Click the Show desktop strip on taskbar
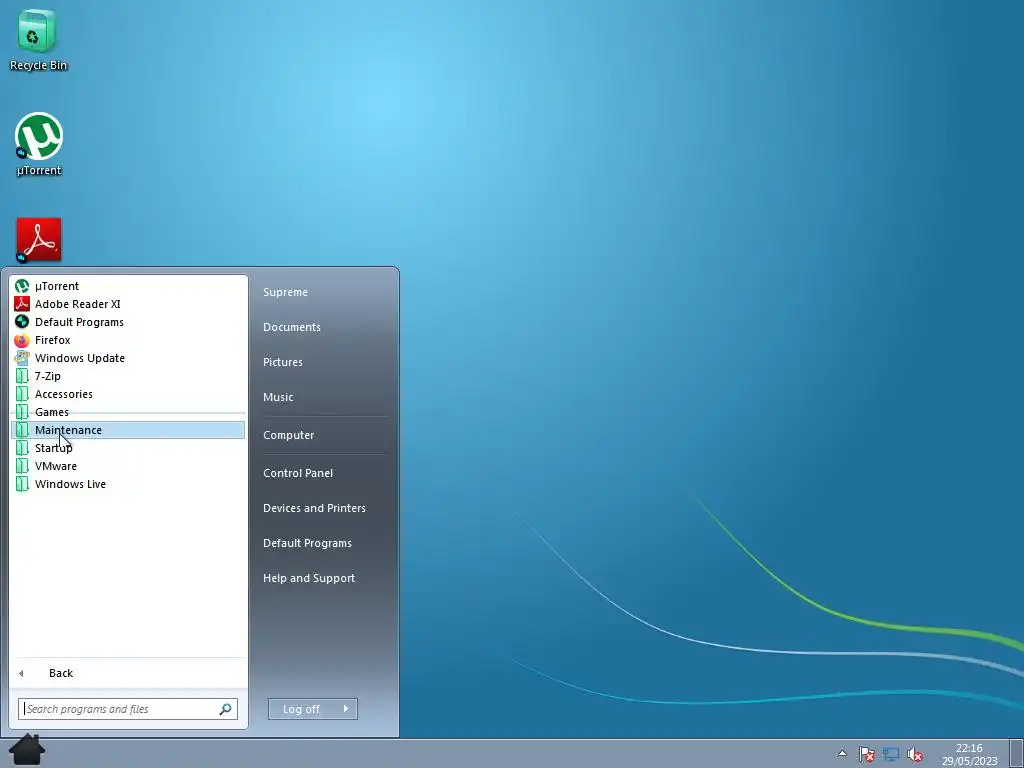This screenshot has height=768, width=1024. [x=1017, y=754]
